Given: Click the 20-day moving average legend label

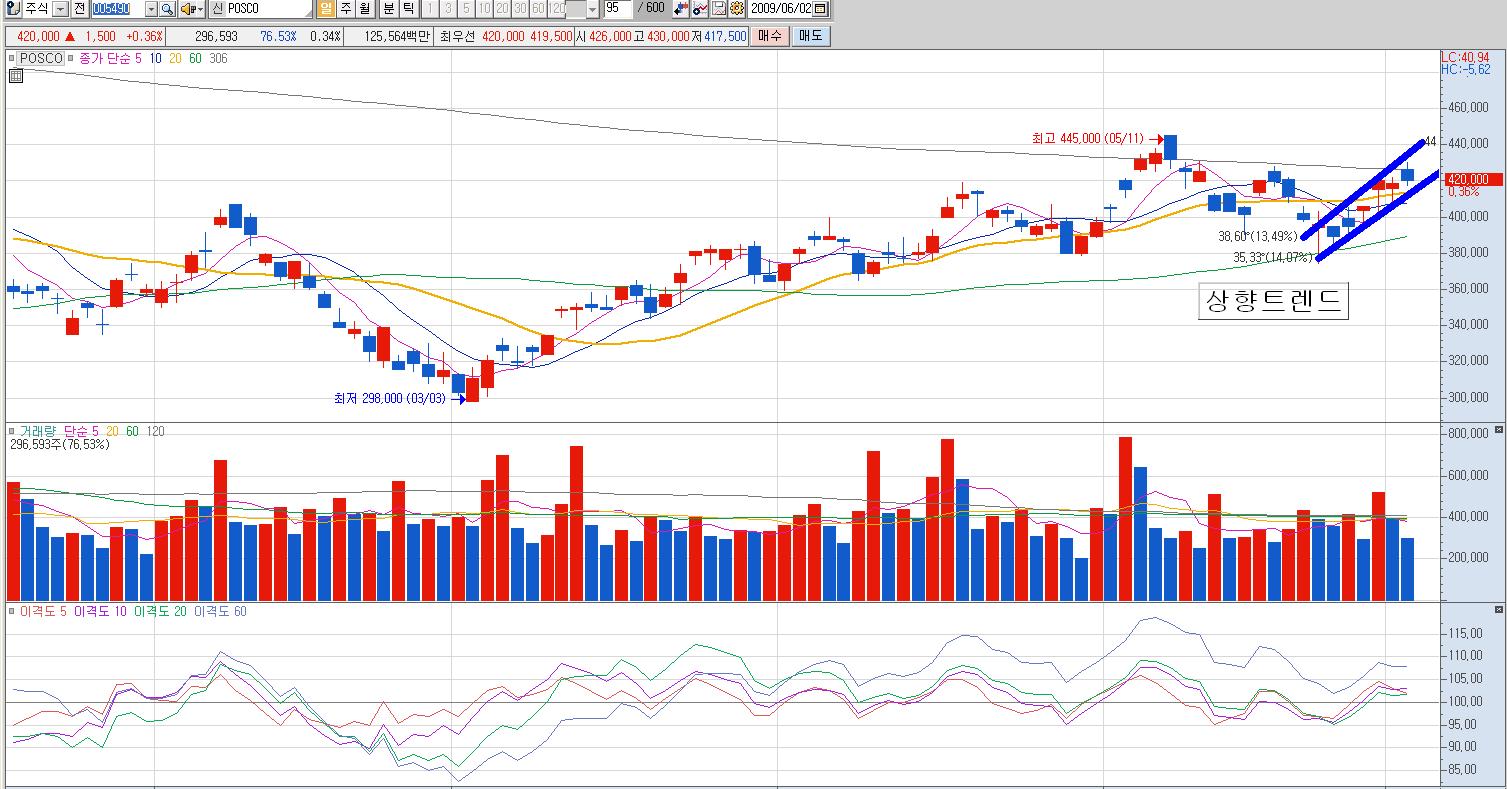Looking at the screenshot, I should click(175, 59).
